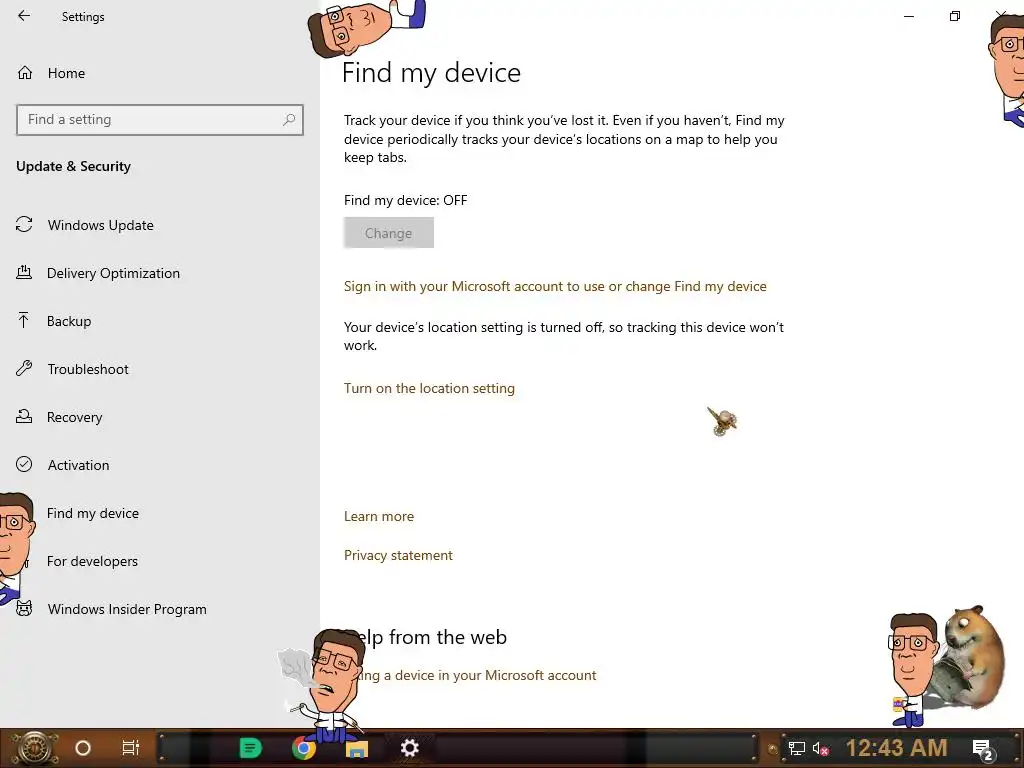Open the Privacy statement link
The width and height of the screenshot is (1024, 768).
398,555
